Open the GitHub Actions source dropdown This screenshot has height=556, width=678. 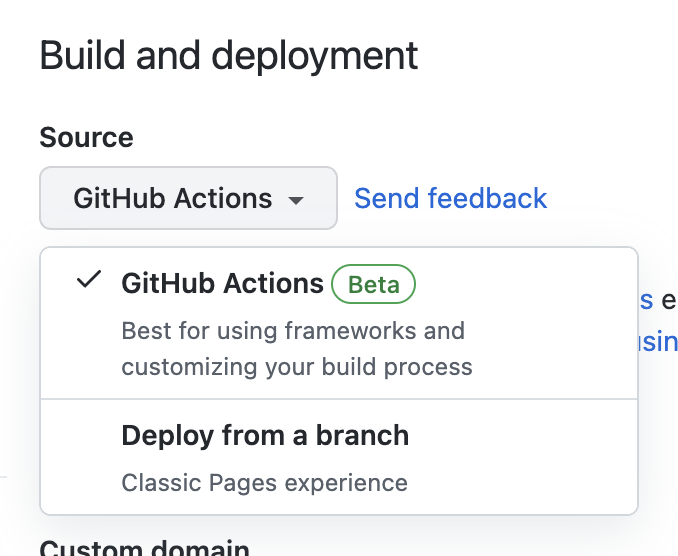pos(188,198)
